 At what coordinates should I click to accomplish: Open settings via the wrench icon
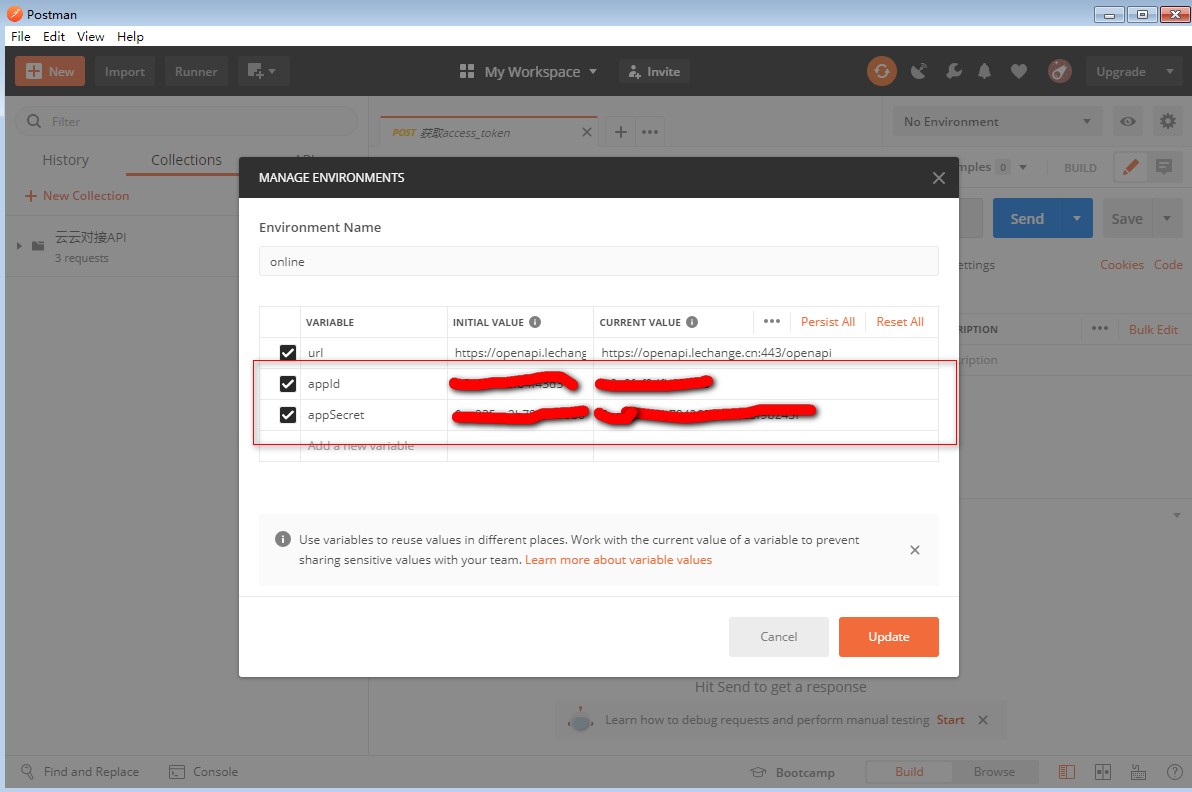(x=953, y=71)
